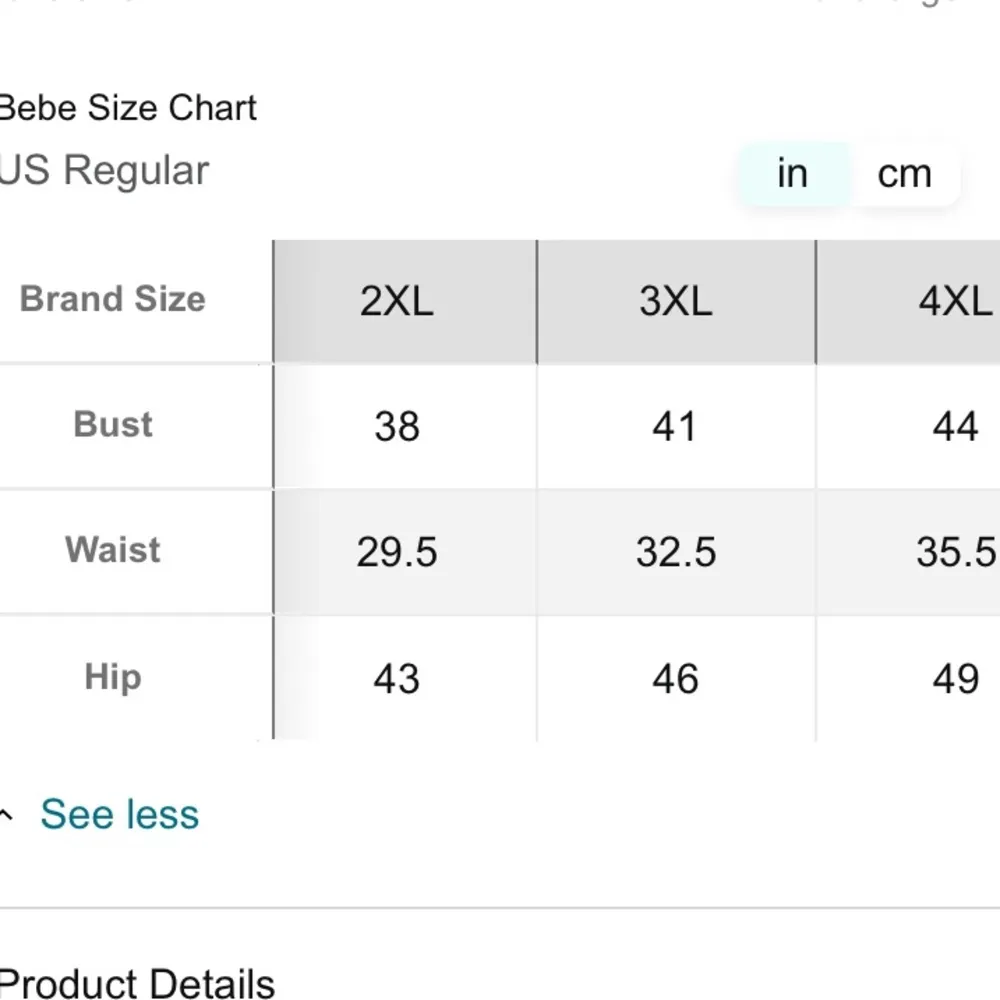
Task: Select the 3XL column header
Action: coord(676,301)
